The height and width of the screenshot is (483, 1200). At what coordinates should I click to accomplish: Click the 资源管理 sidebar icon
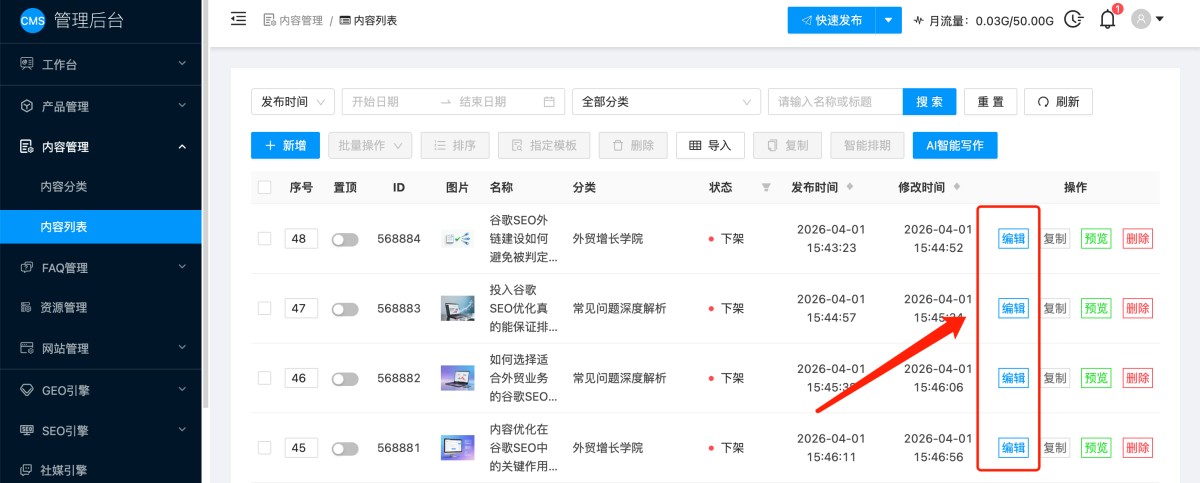click(x=27, y=307)
